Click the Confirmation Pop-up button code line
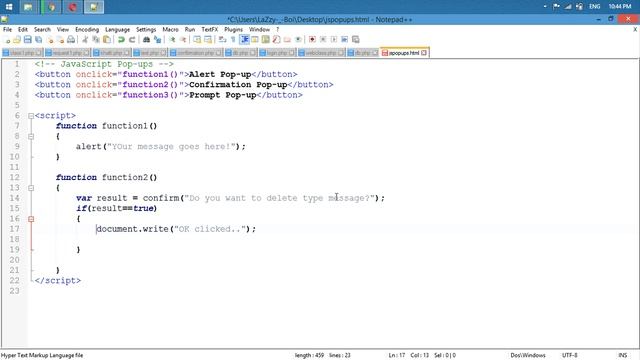The width and height of the screenshot is (640, 360). tap(184, 84)
